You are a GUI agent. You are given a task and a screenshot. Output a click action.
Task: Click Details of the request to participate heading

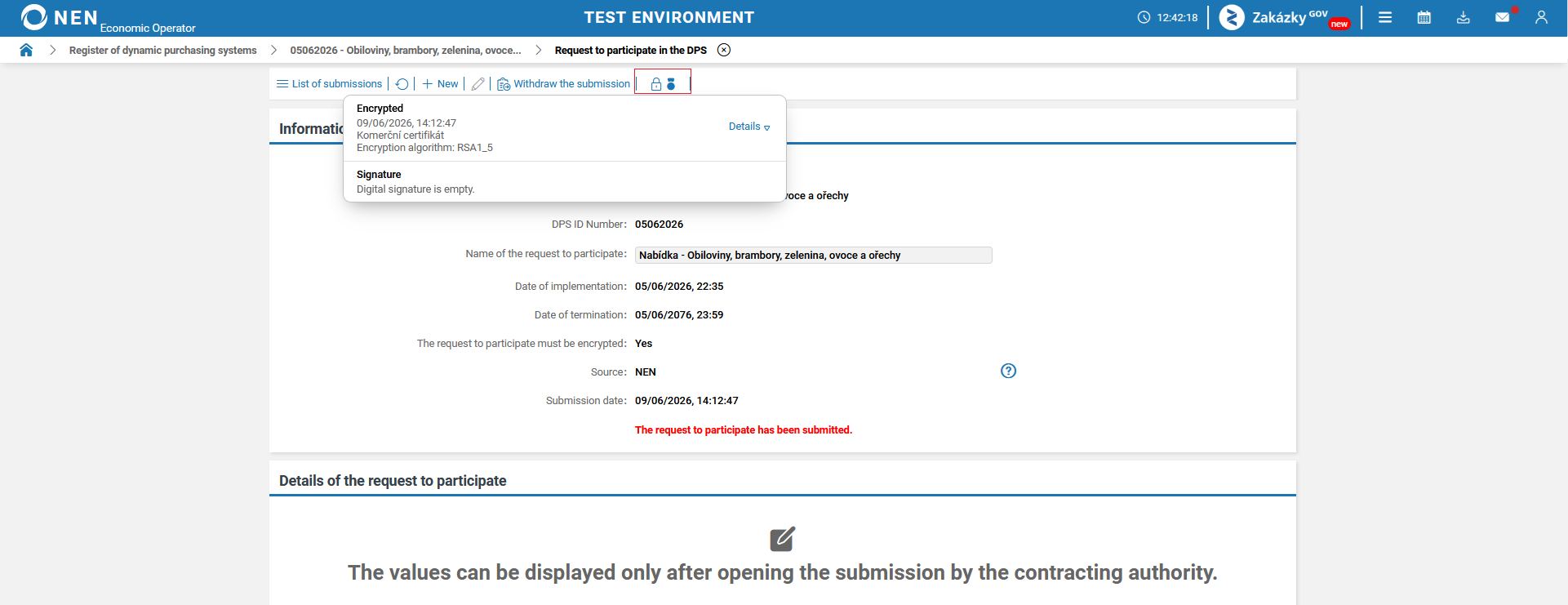(393, 481)
